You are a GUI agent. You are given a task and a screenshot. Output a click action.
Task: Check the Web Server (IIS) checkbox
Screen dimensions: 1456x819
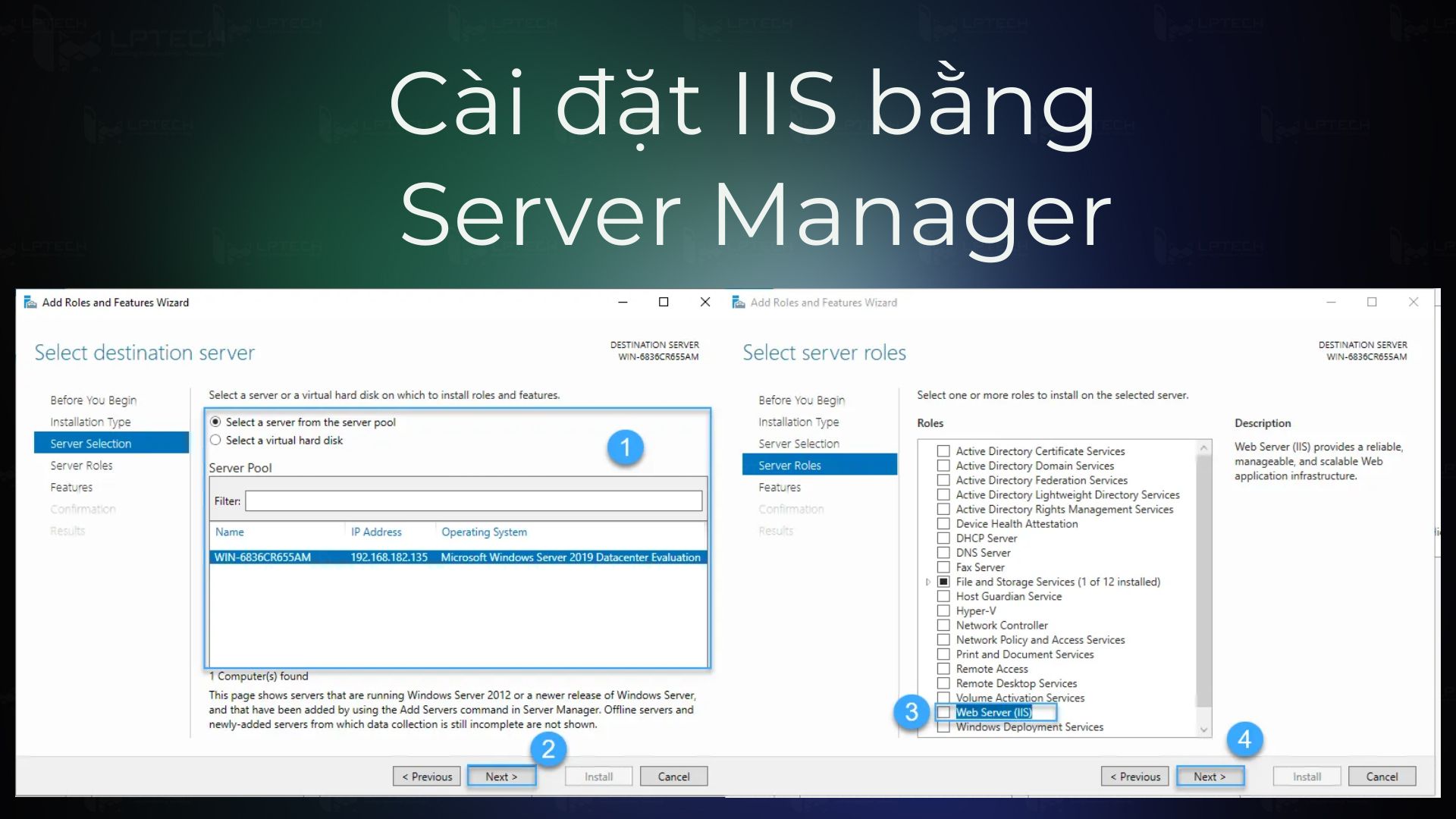pyautogui.click(x=943, y=712)
